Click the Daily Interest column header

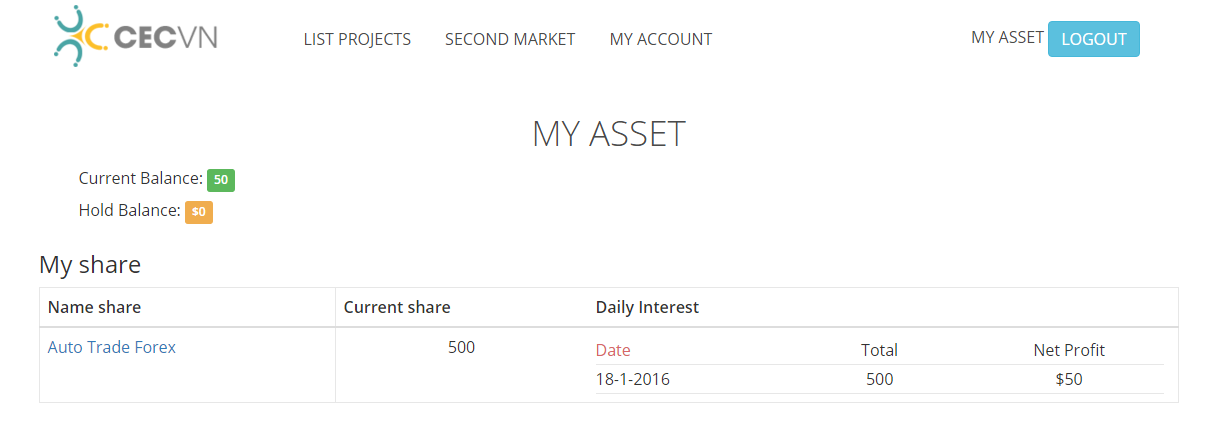click(x=647, y=307)
